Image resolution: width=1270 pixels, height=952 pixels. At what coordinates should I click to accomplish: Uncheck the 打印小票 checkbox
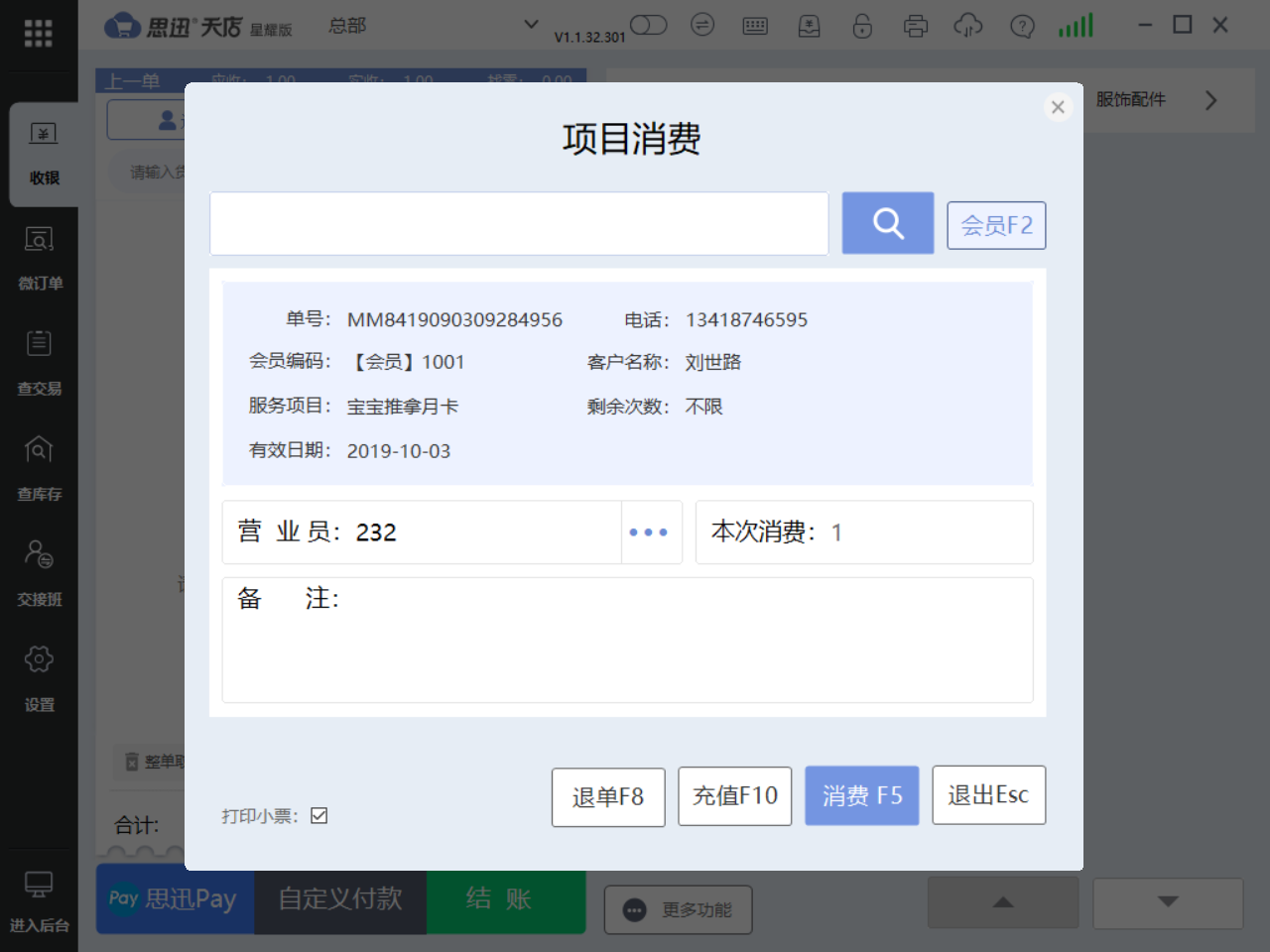[x=318, y=815]
